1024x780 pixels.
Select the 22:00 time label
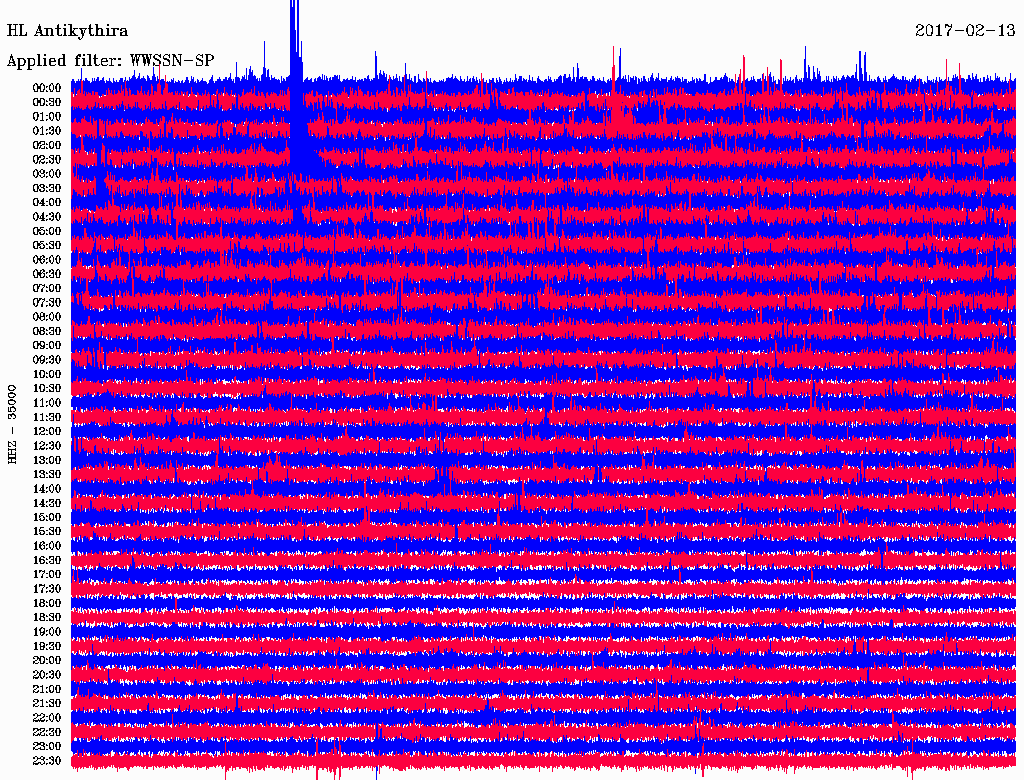click(47, 717)
